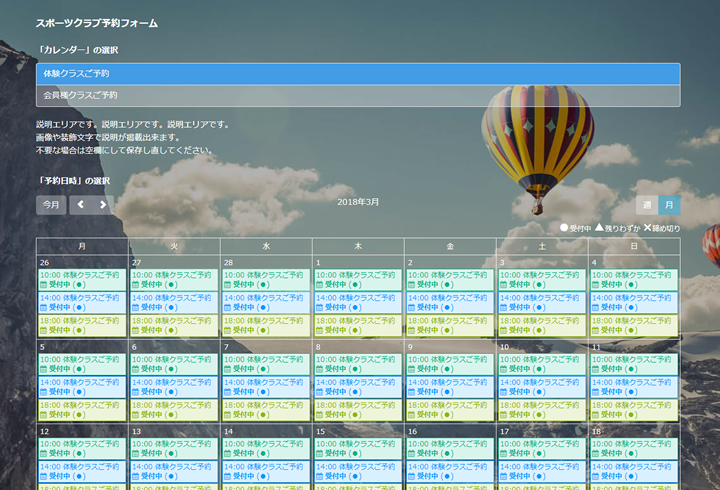Click calendar icon in 14:00 slot on 13th

coord(135,477)
